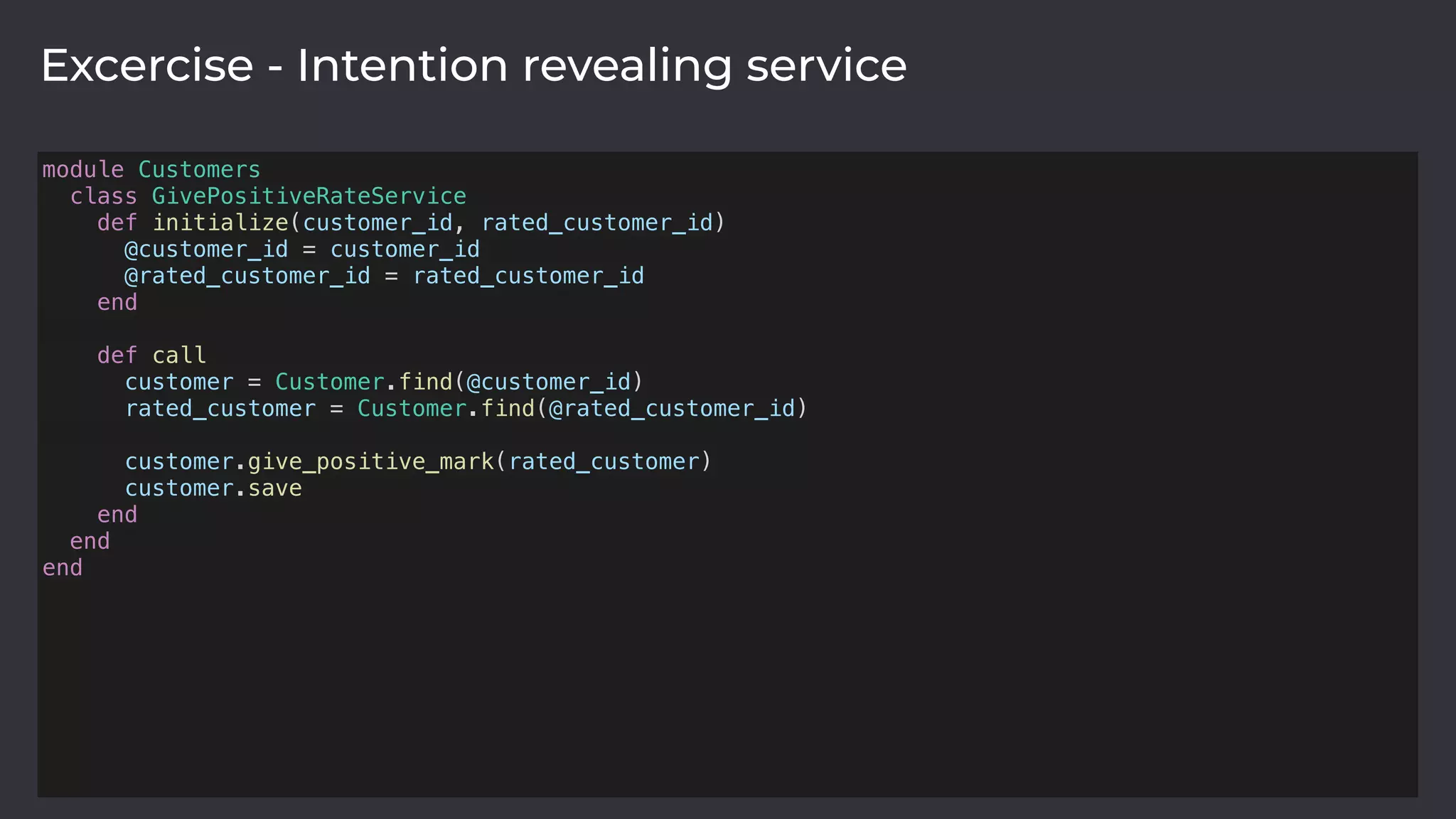Select the 'class GivePositiveRateService' line

click(x=268, y=196)
